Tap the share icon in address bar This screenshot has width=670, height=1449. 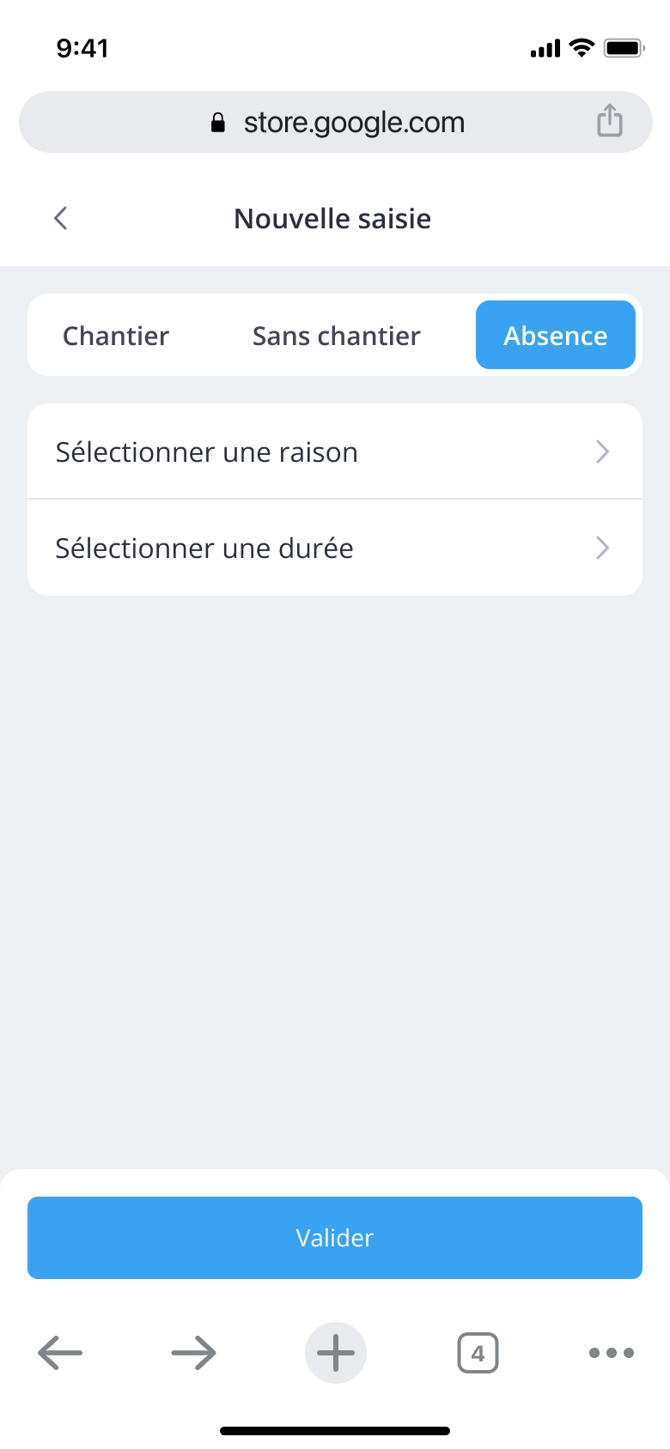pyautogui.click(x=609, y=122)
